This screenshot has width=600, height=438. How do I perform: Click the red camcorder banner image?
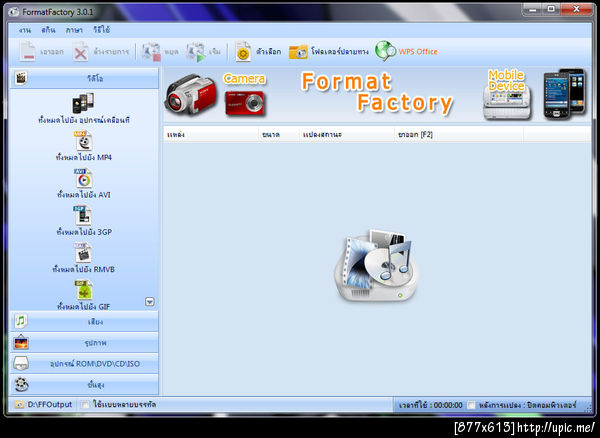(x=190, y=93)
